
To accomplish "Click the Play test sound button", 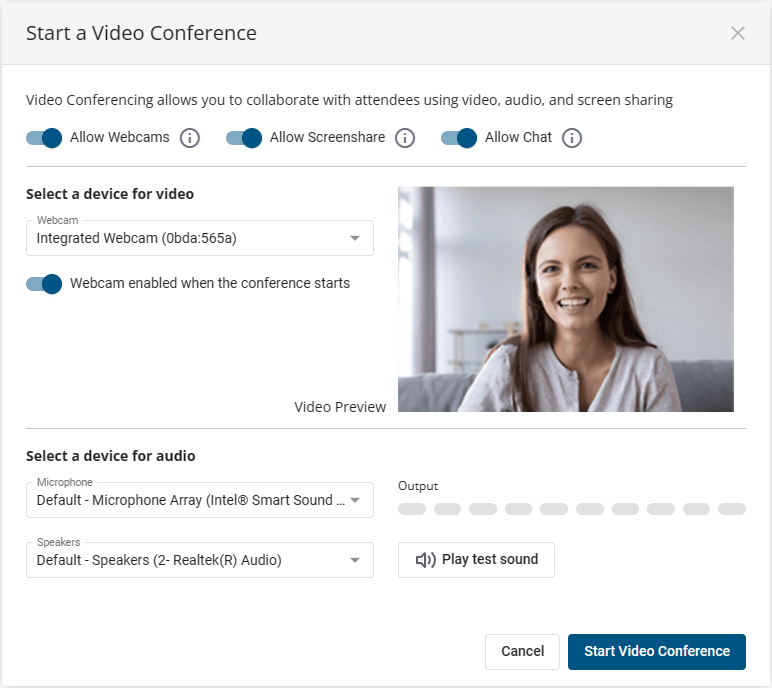I will point(476,559).
